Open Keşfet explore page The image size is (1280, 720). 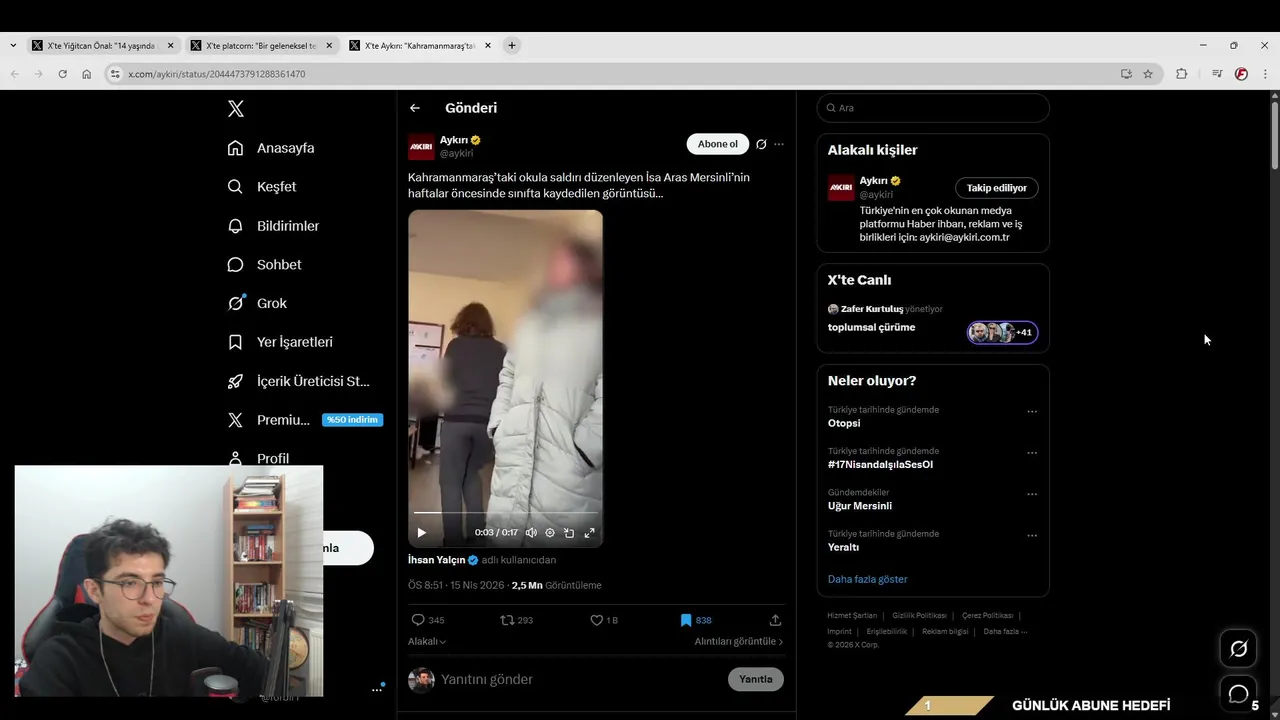coord(262,187)
